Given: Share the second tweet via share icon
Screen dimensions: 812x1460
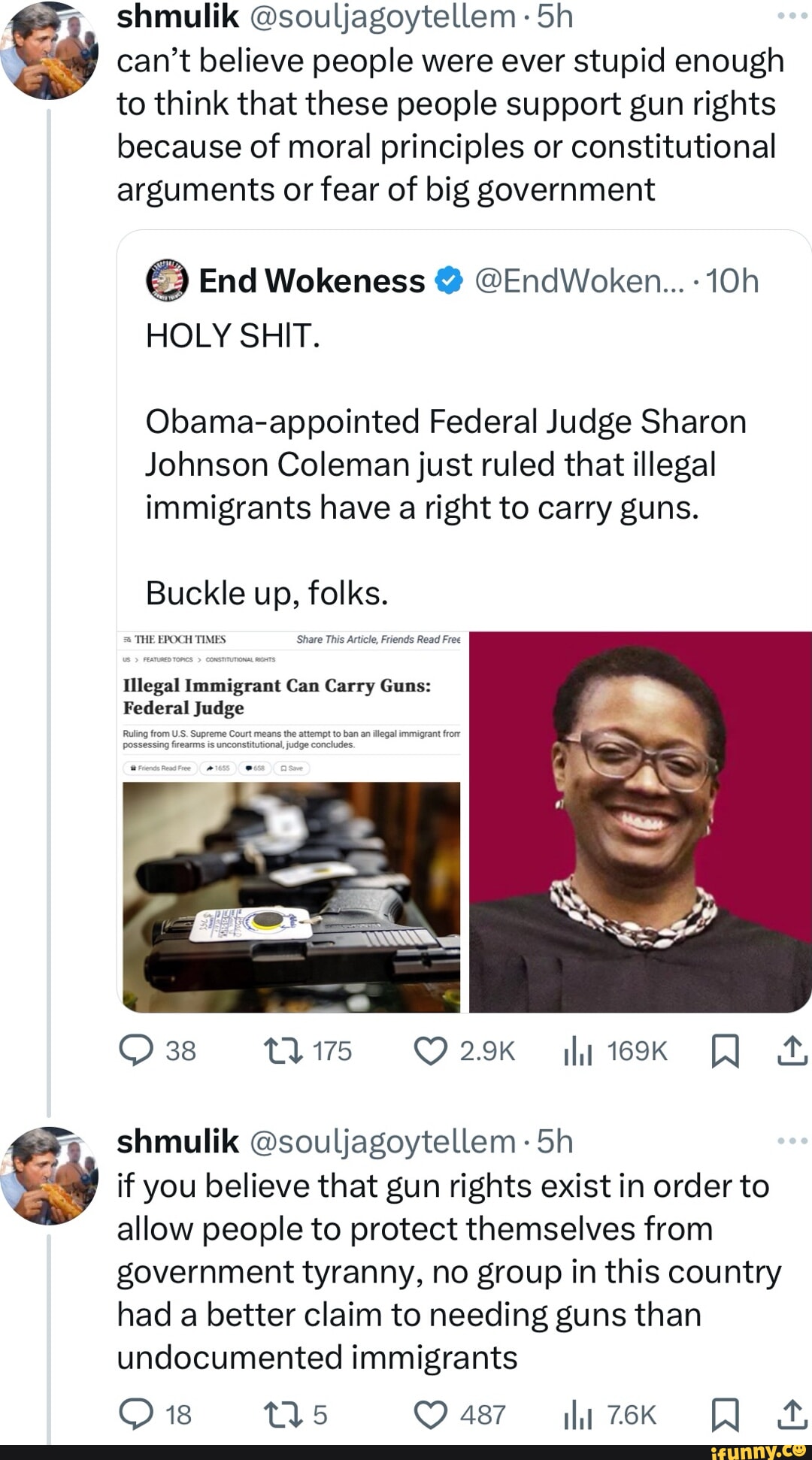Looking at the screenshot, I should [x=792, y=1415].
